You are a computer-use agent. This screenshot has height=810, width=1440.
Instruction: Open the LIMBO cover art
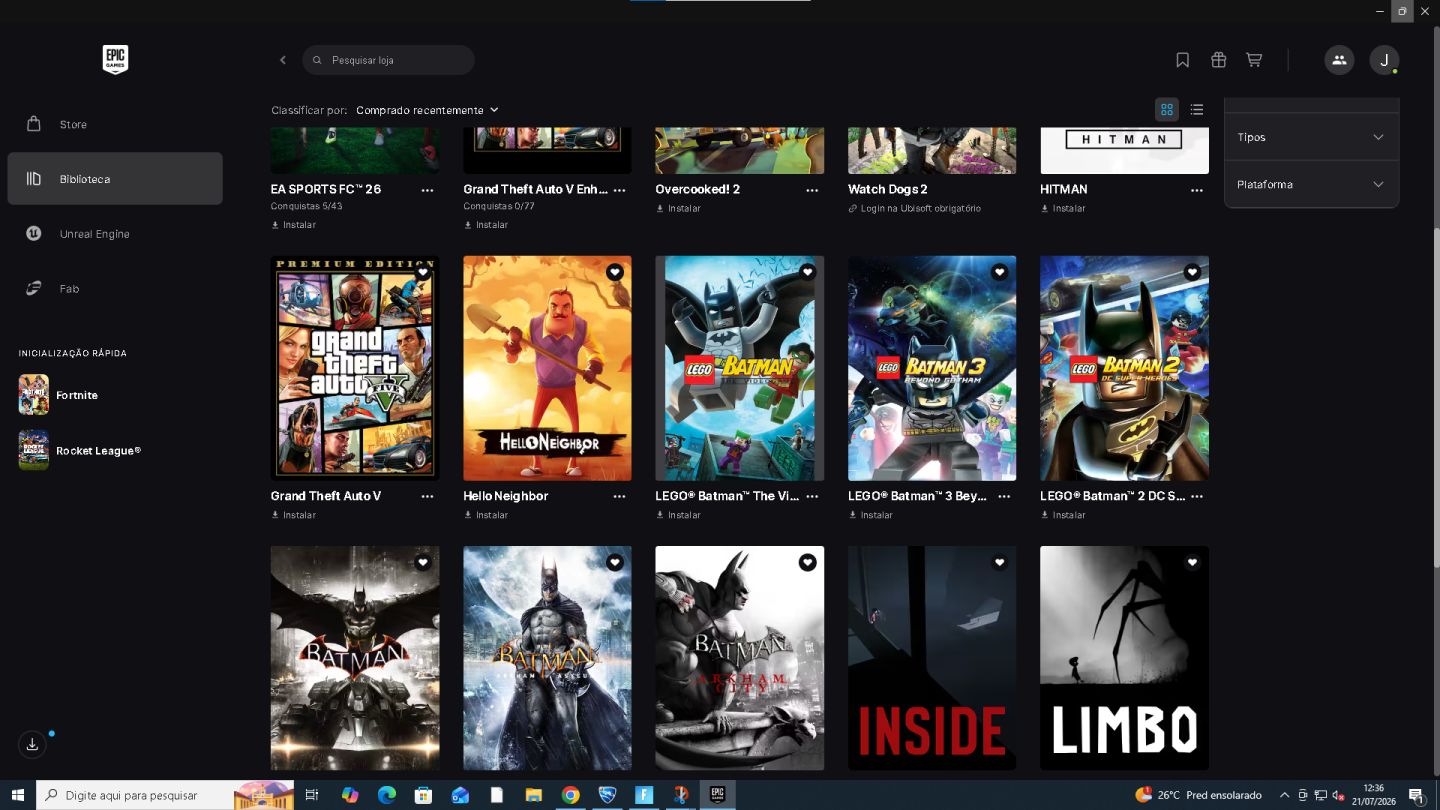click(1124, 658)
